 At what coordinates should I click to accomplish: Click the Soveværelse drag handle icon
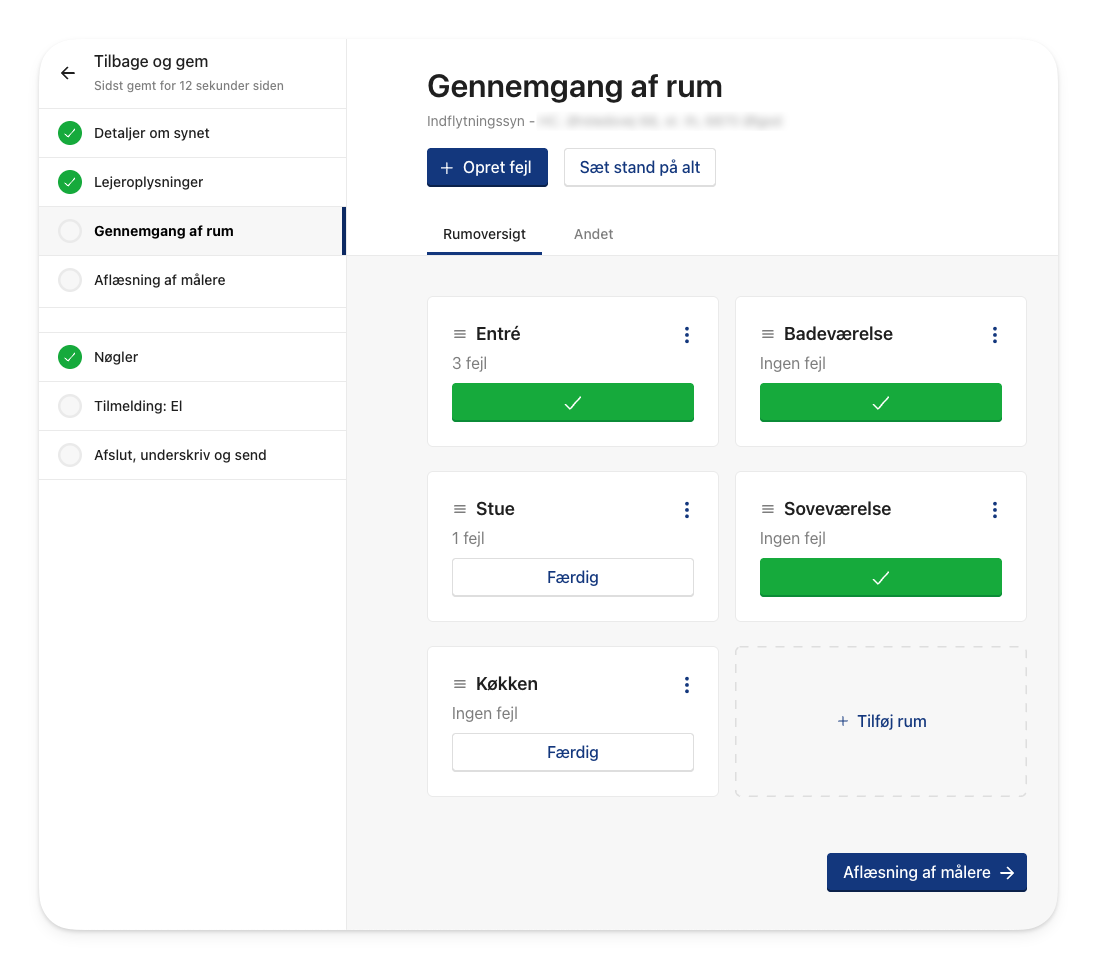pos(767,509)
